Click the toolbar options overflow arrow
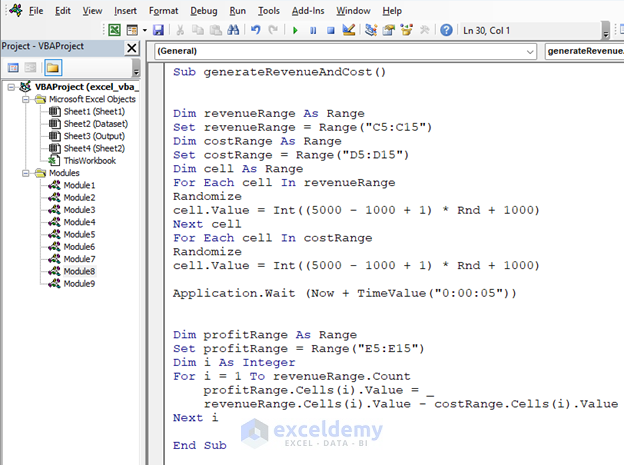624x465 pixels. 606,33
